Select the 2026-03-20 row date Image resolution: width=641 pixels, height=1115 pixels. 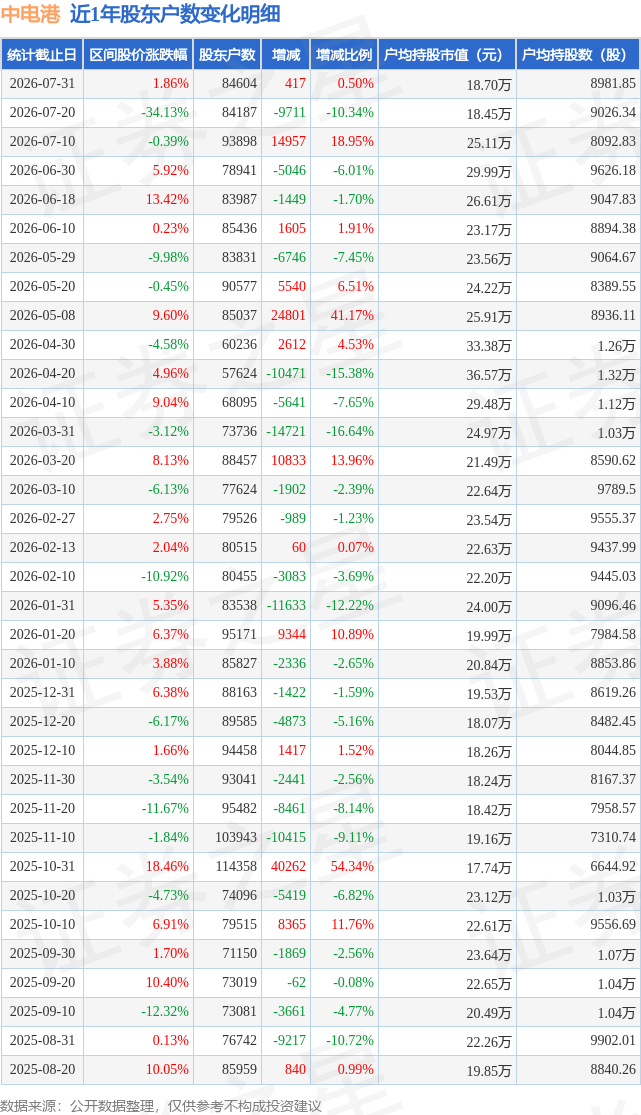click(x=42, y=461)
